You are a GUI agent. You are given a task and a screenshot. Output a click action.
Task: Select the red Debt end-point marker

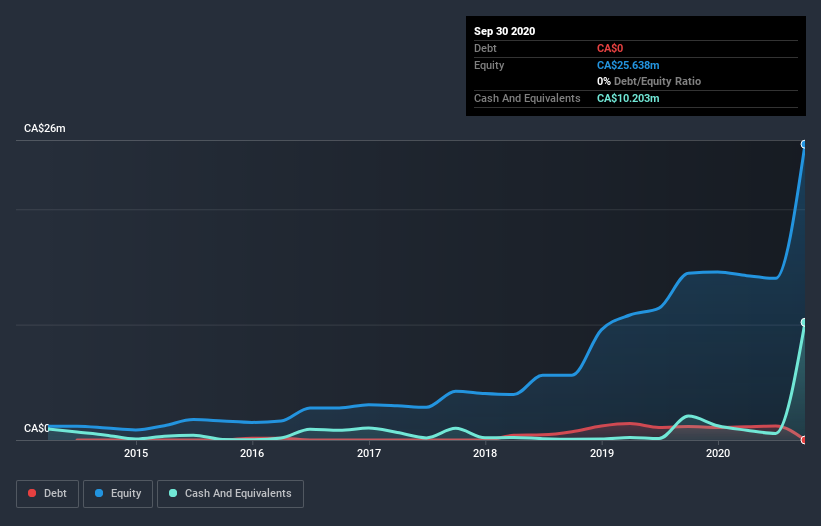point(804,440)
